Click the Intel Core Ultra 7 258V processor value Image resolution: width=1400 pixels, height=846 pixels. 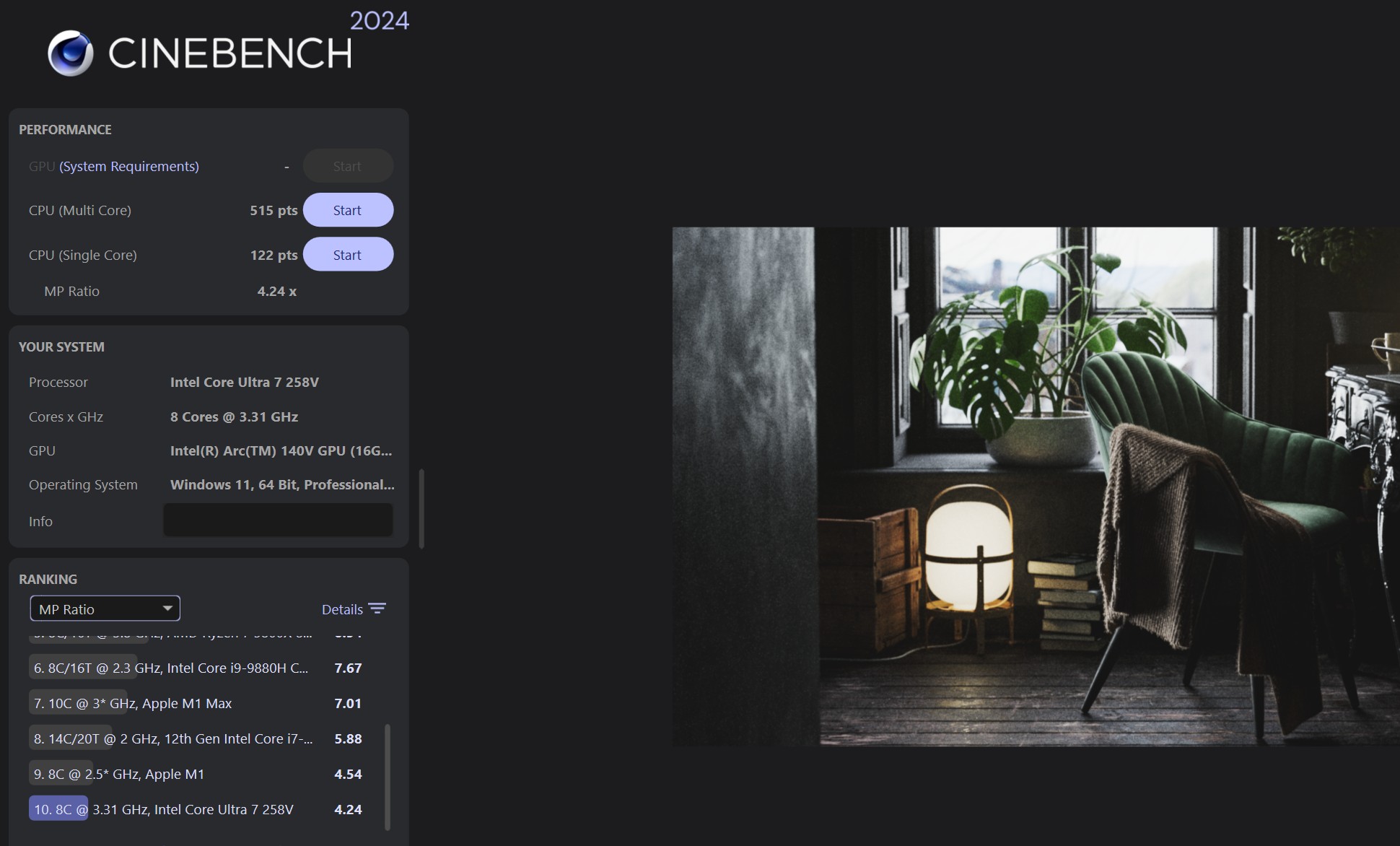click(245, 382)
